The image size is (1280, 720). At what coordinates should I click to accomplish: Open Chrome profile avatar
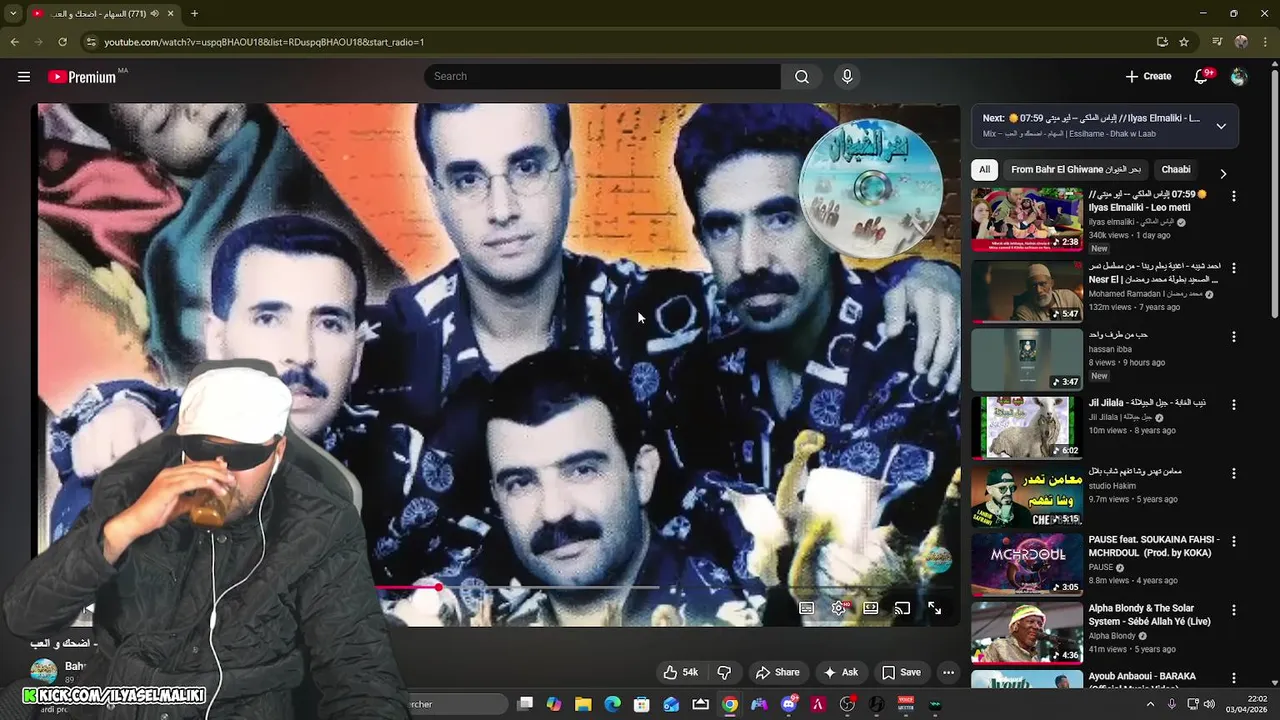click(x=1241, y=42)
